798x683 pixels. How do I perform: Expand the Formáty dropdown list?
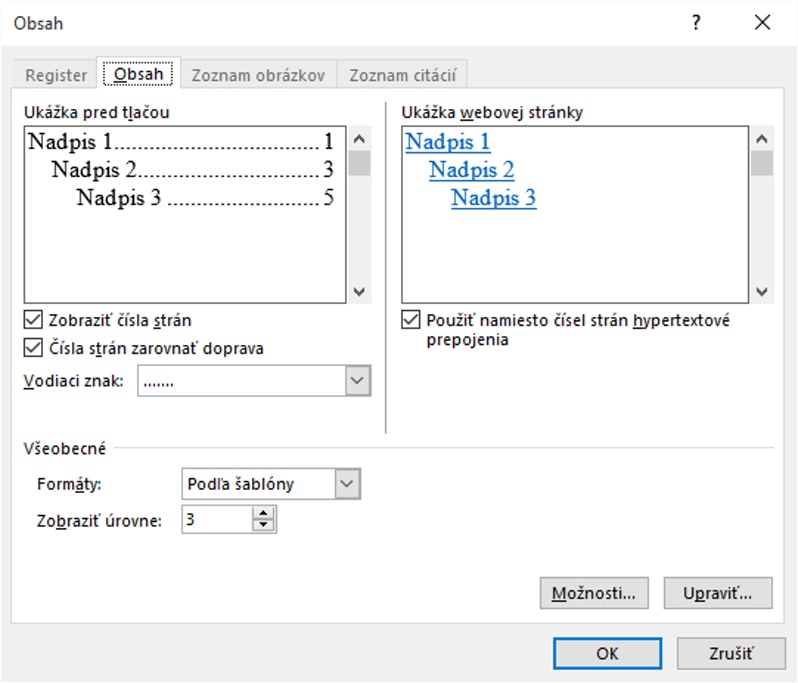[x=347, y=484]
